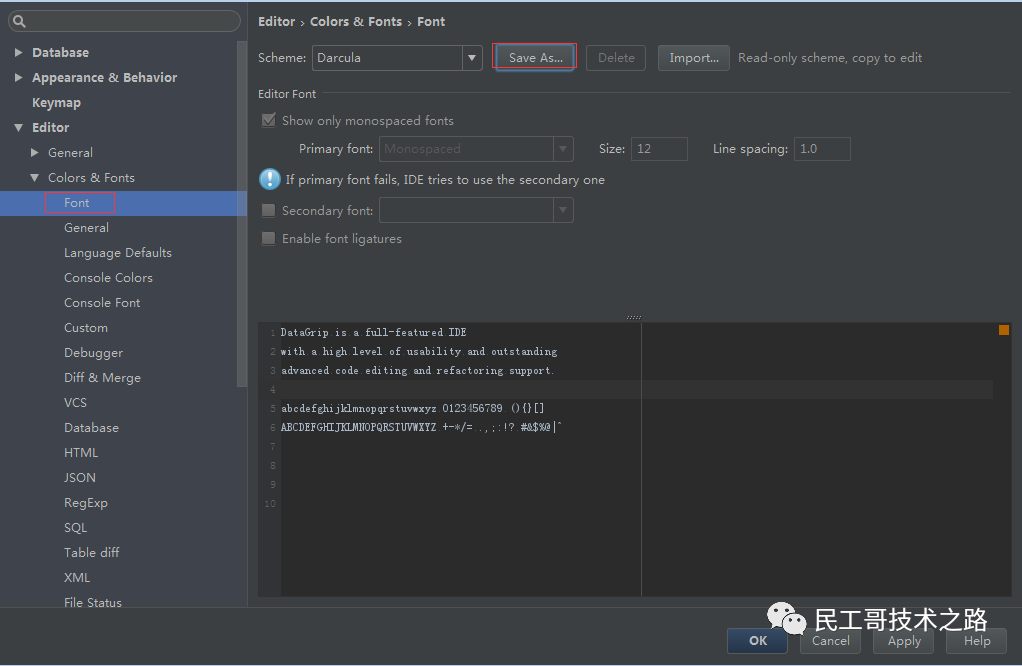Open File Status page
This screenshot has height=666, width=1022.
(93, 602)
